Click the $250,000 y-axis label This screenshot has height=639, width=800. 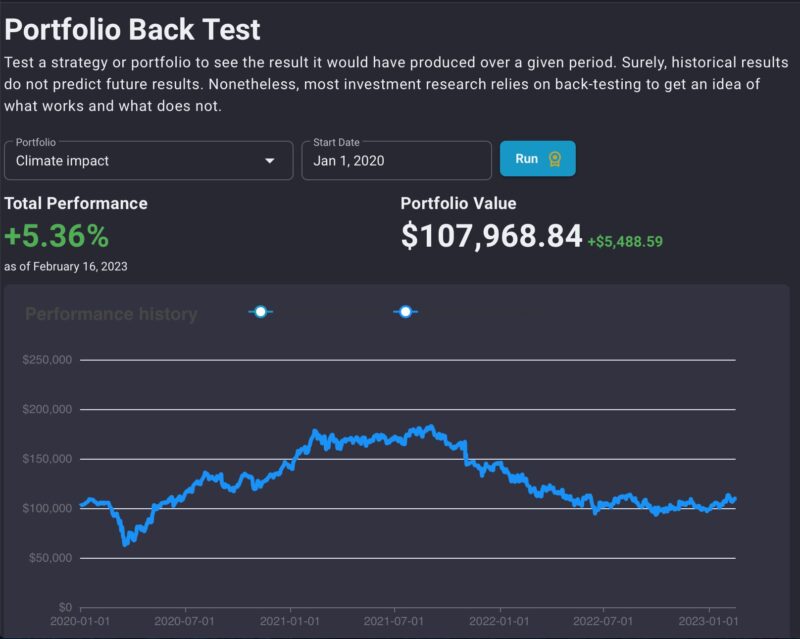pyautogui.click(x=47, y=360)
